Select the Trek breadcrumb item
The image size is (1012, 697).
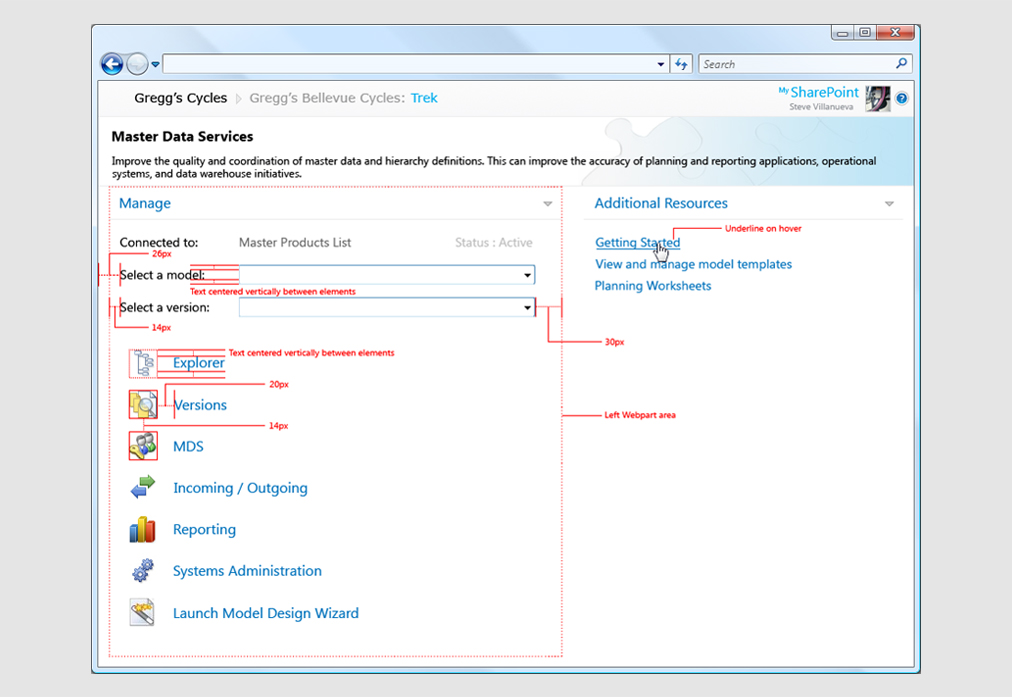pyautogui.click(x=424, y=98)
